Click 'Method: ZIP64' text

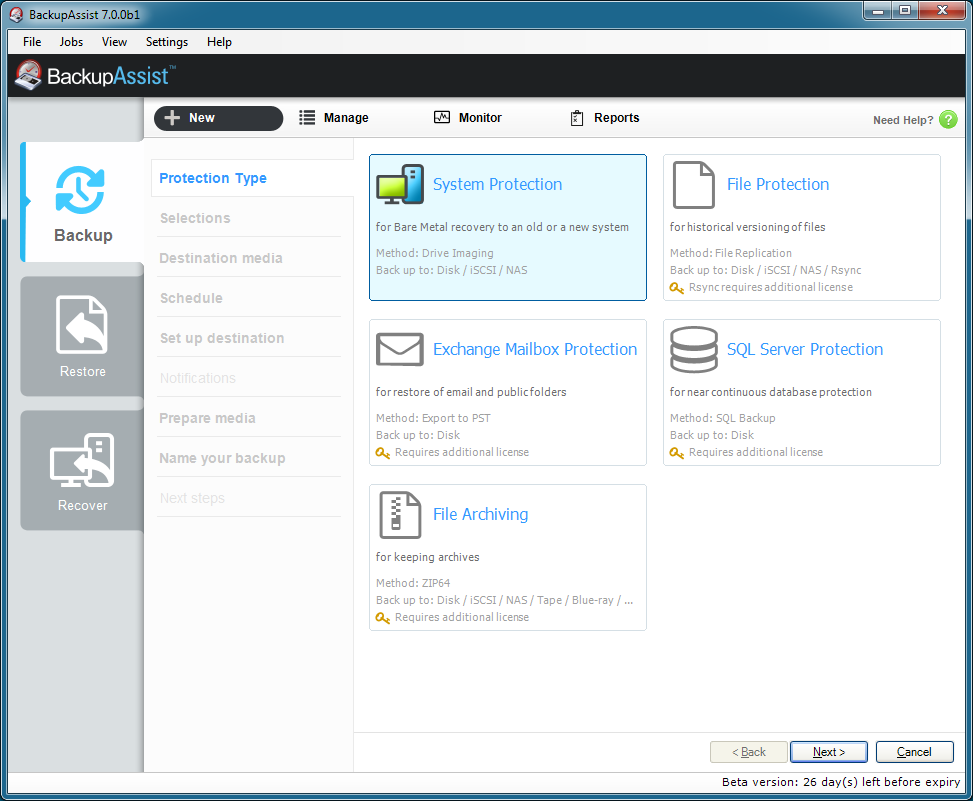413,583
